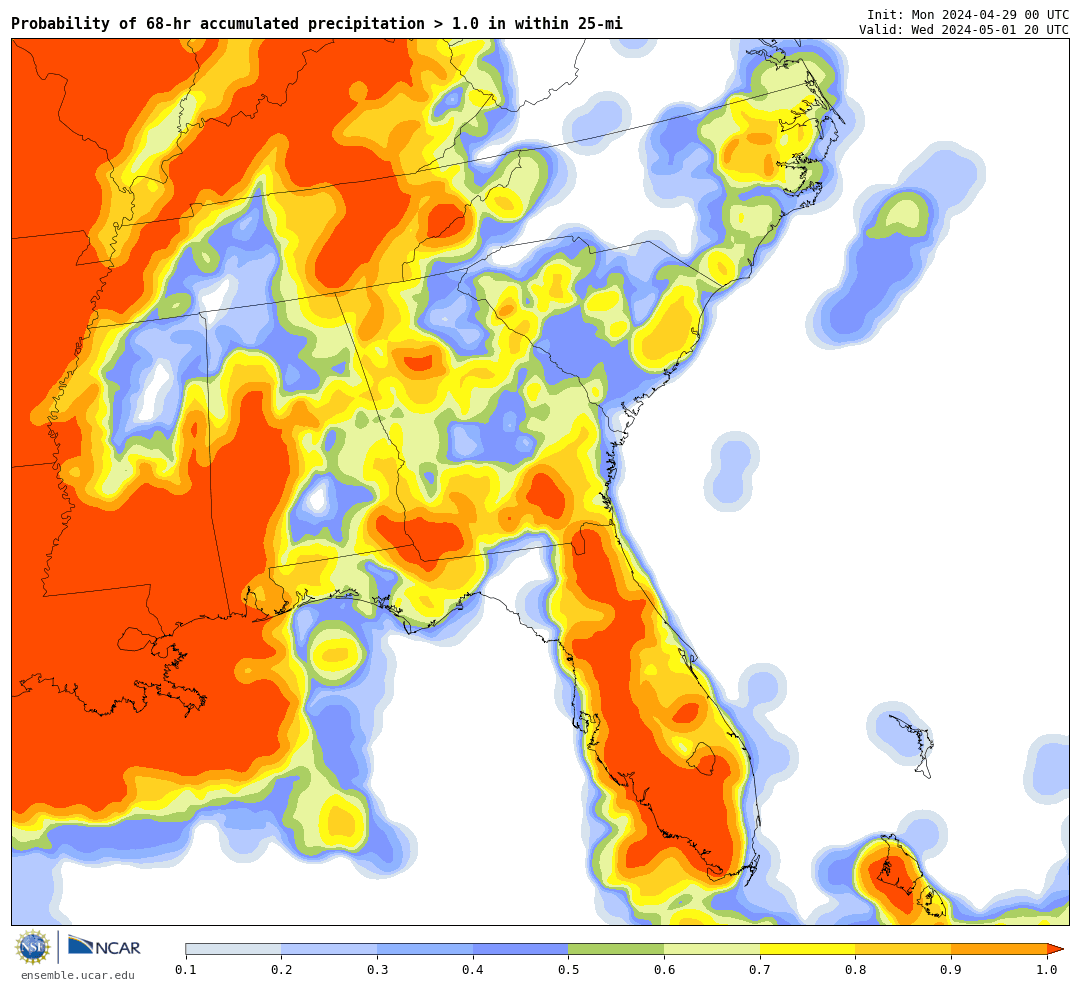The height and width of the screenshot is (988, 1080).
Task: Click the 0.1–0.2 pale gray-blue legend swatch
Action: tap(233, 949)
